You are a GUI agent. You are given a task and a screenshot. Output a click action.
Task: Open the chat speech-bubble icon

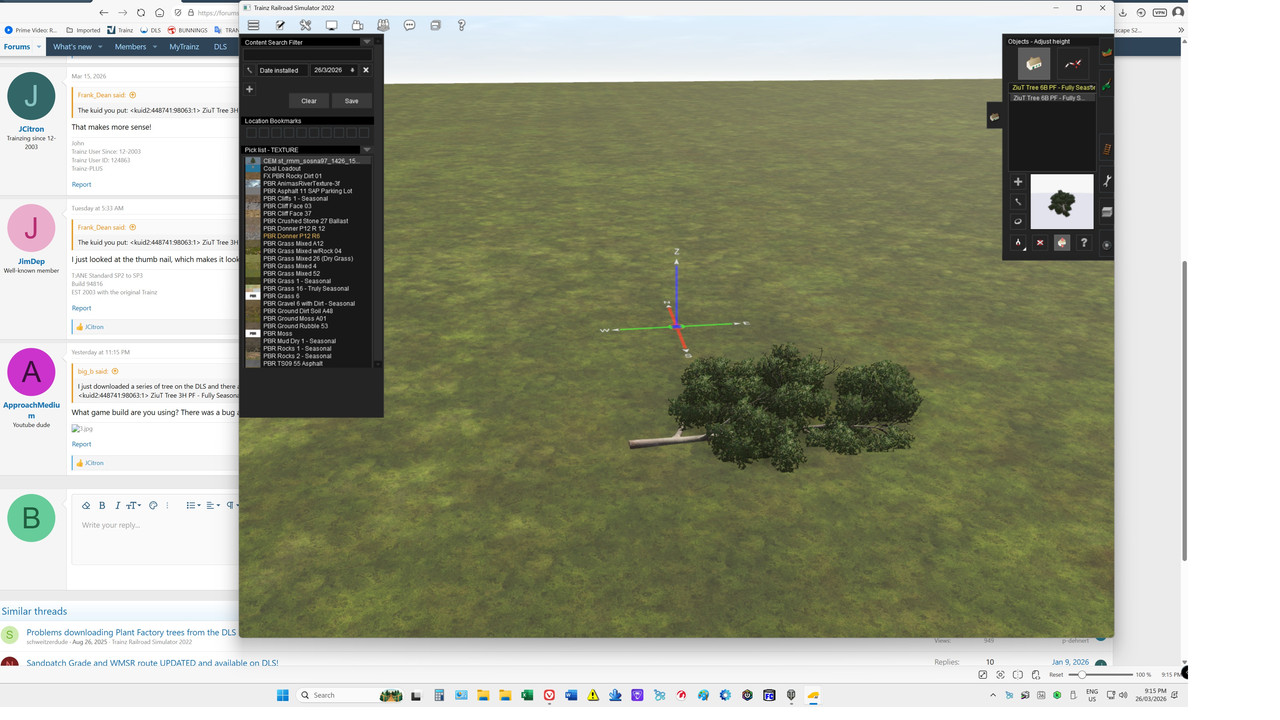coord(409,25)
